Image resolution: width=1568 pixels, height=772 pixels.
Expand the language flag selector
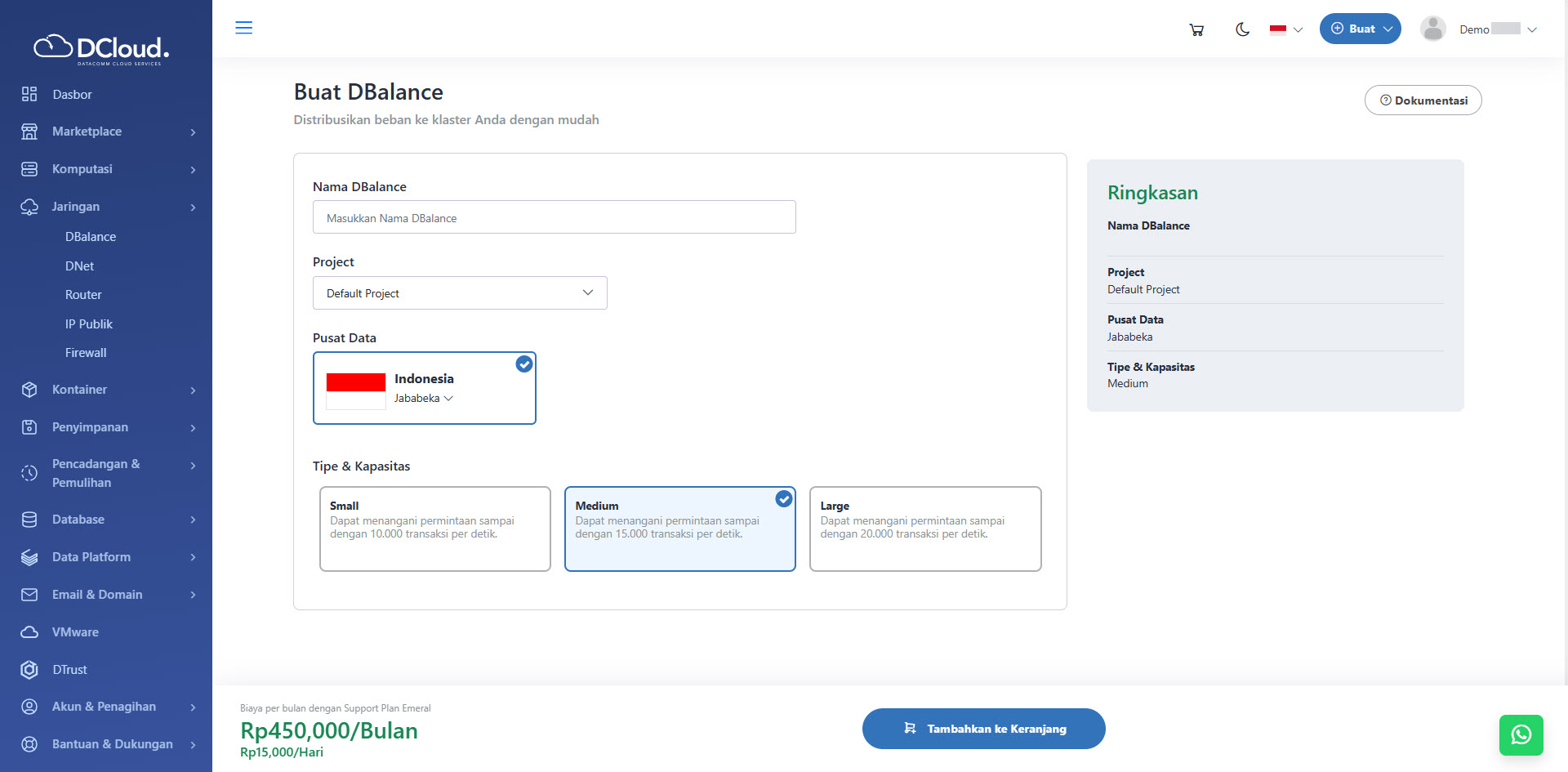pos(1285,29)
